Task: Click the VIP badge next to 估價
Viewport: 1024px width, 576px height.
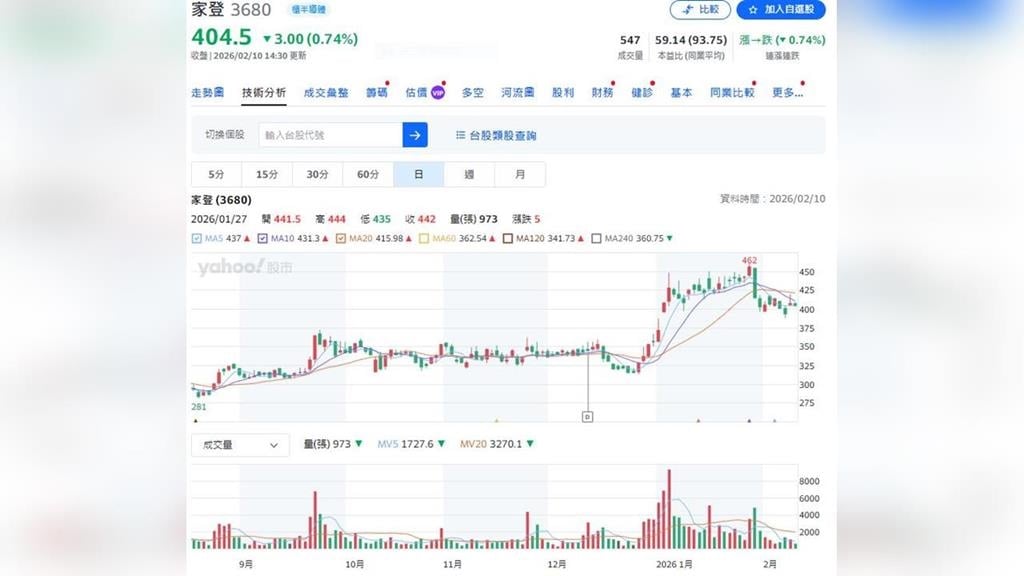Action: 437,93
